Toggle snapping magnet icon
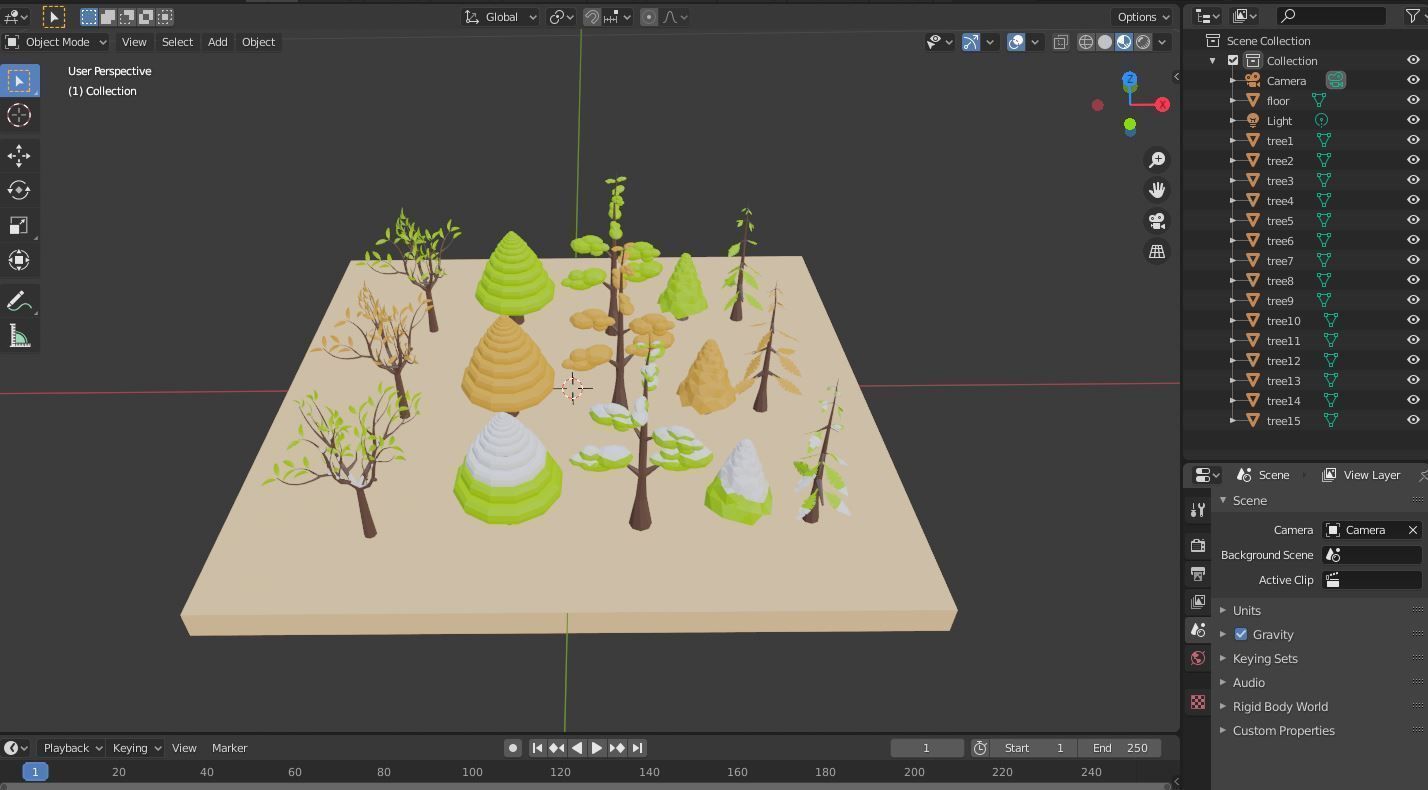The height and width of the screenshot is (790, 1428). (592, 17)
